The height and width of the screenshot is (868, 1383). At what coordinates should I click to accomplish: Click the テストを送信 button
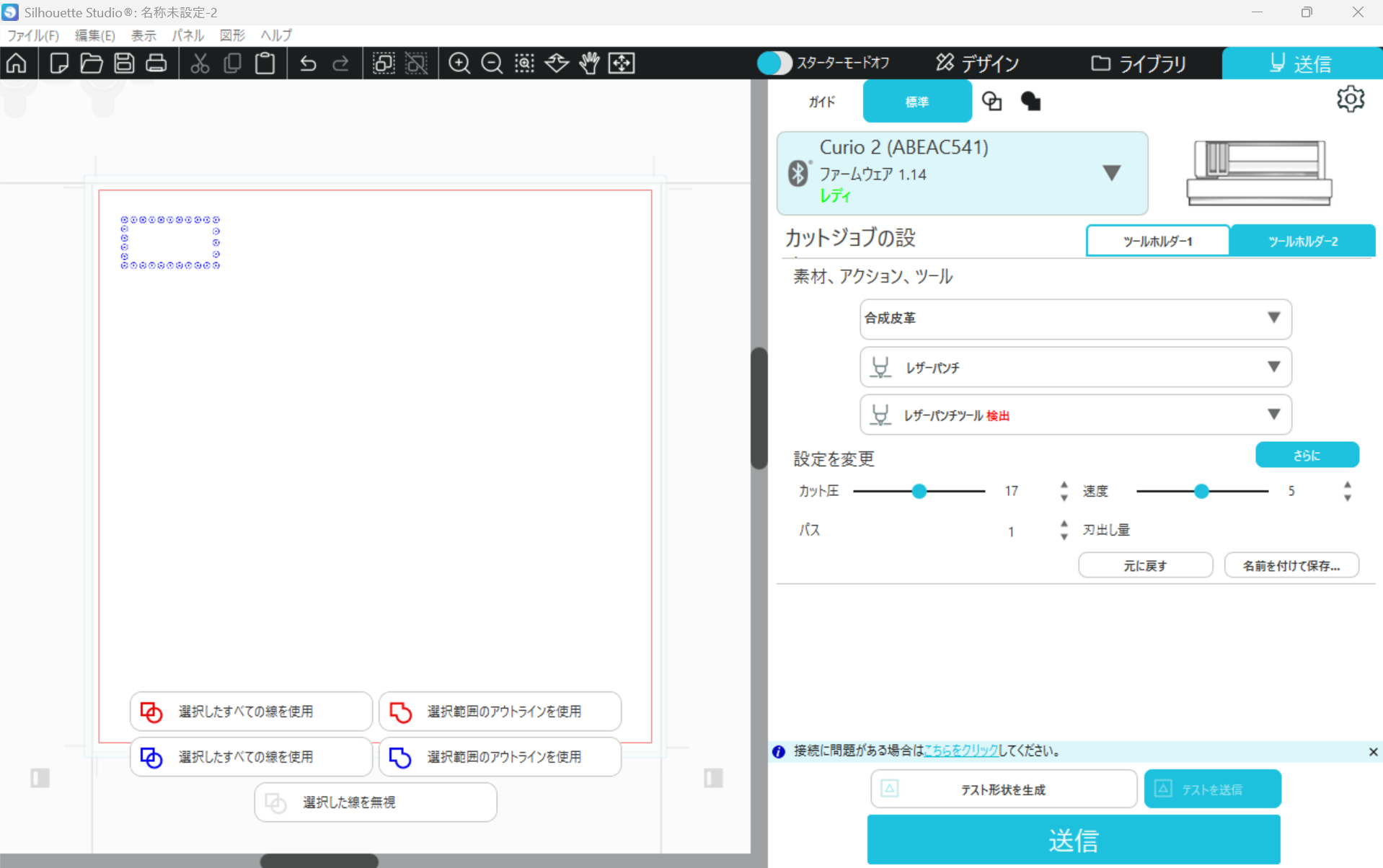pyautogui.click(x=1212, y=789)
